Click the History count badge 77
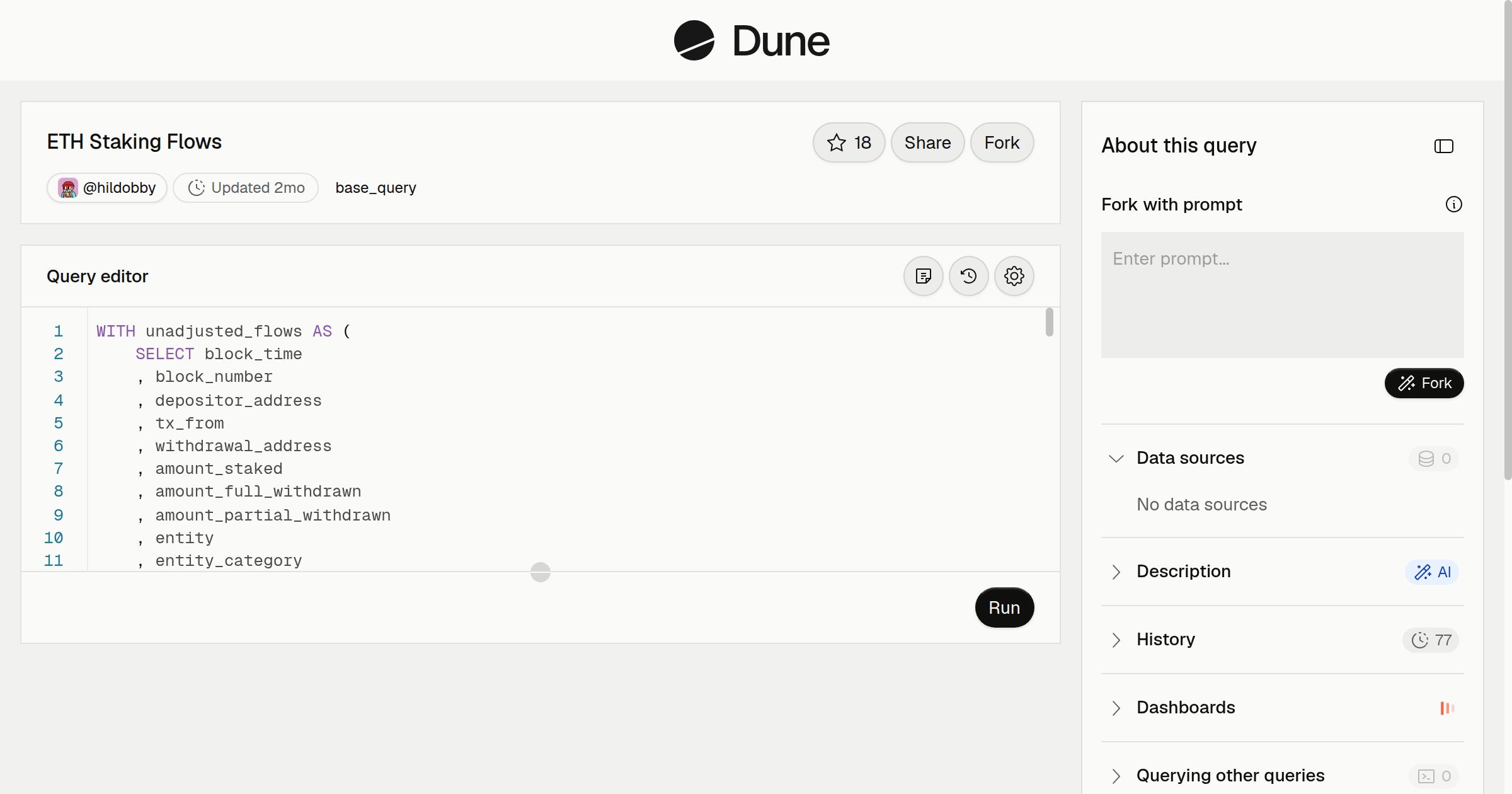 pyautogui.click(x=1431, y=640)
